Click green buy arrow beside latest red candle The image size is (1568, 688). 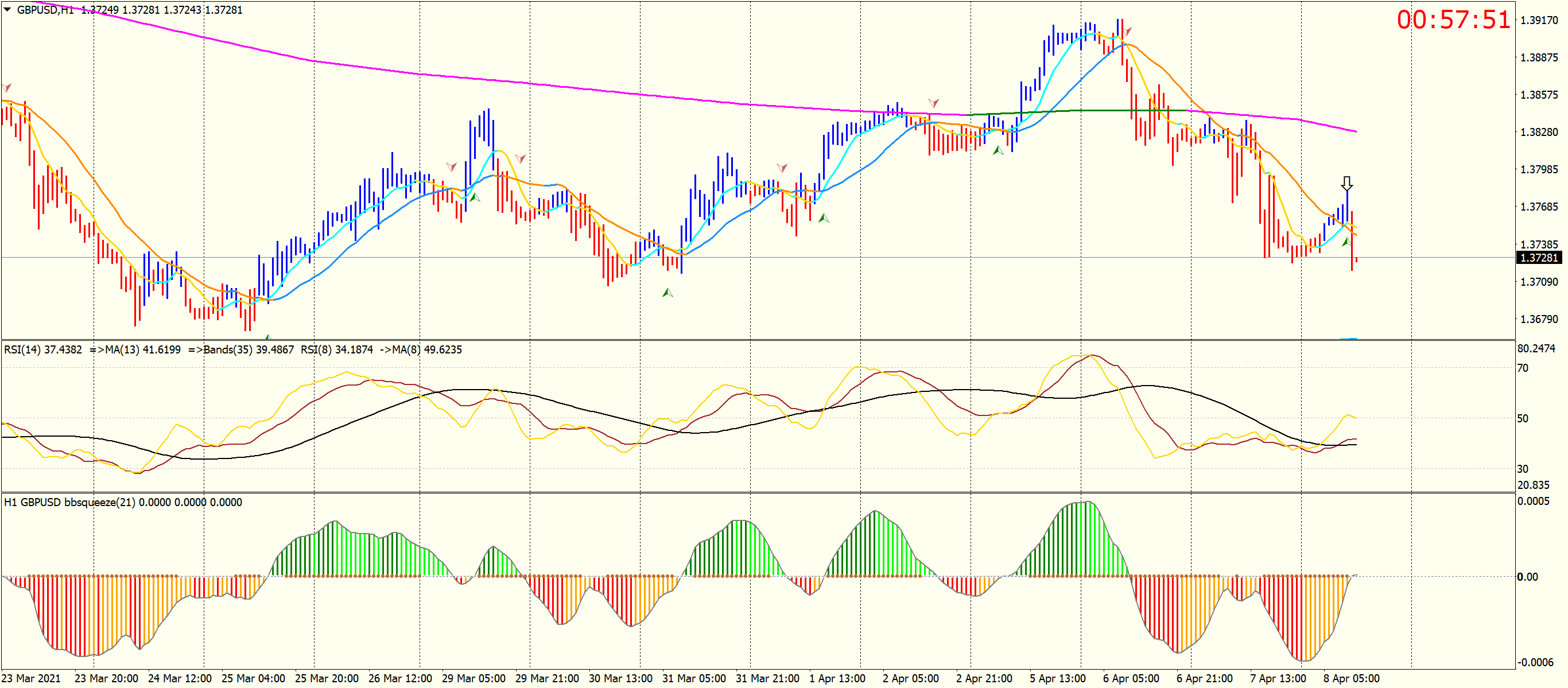pyautogui.click(x=1346, y=242)
